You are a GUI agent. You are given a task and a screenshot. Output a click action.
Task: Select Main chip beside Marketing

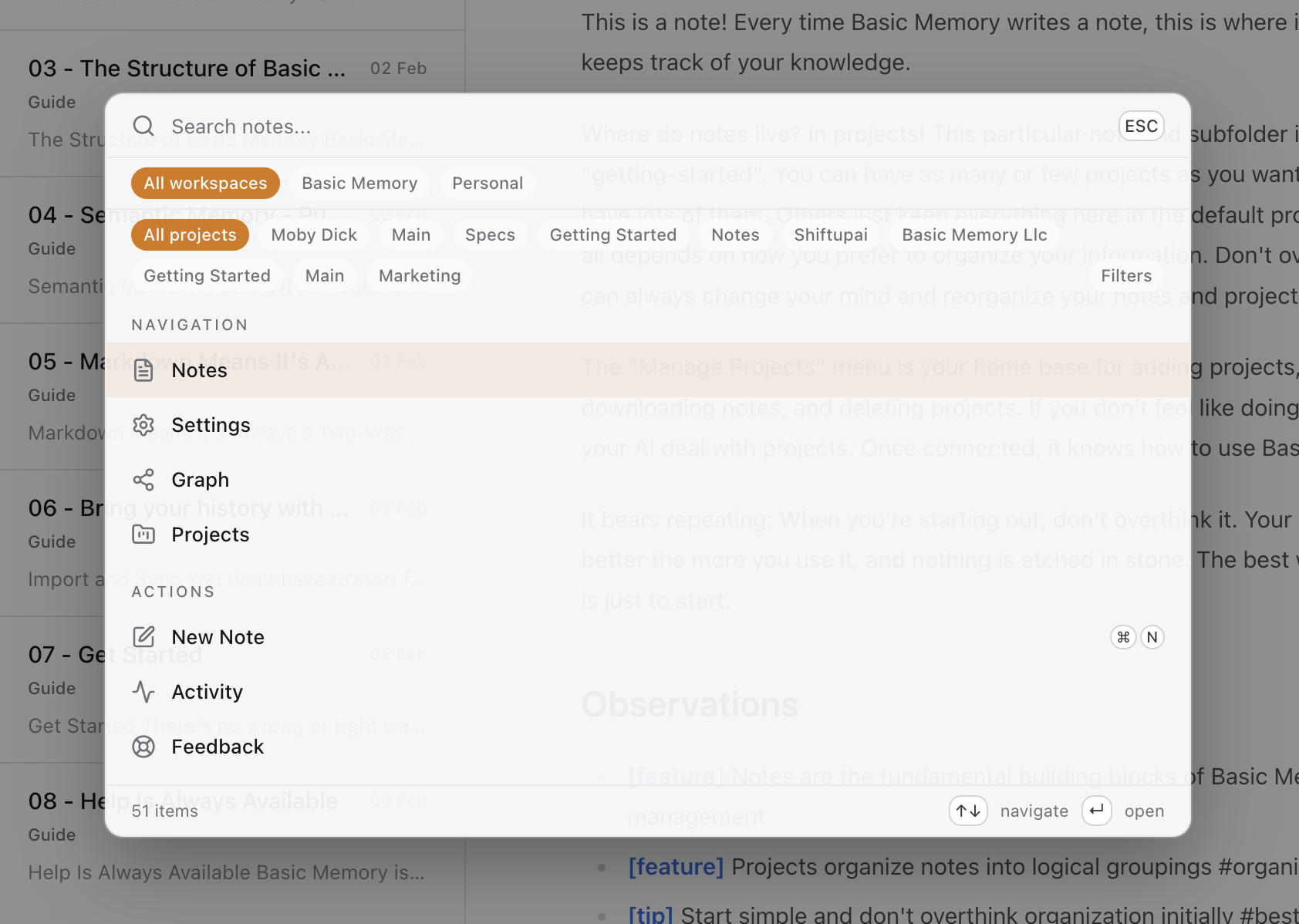click(325, 275)
